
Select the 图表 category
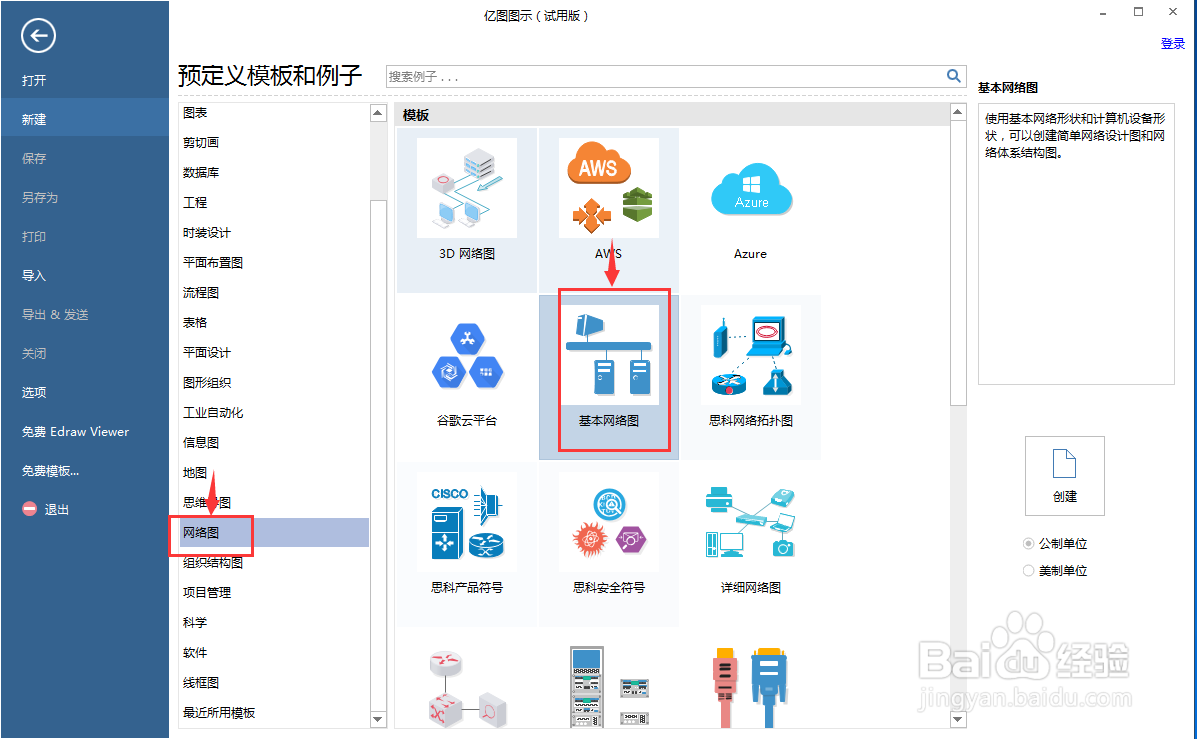[x=195, y=112]
